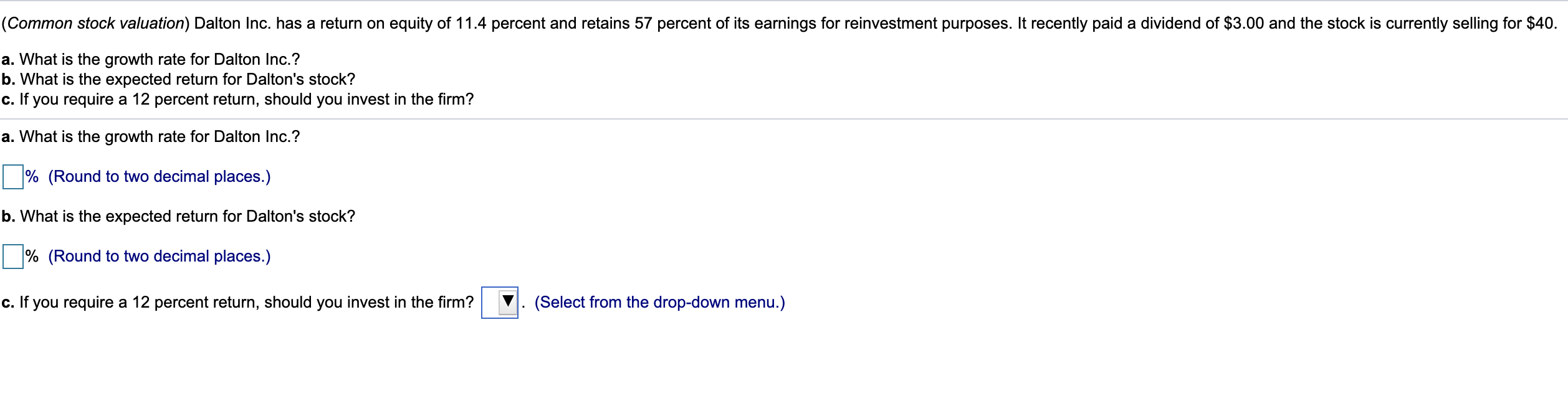This screenshot has height=411, width=1568.
Task: Click the bold letter b heading in answer section
Action: [x=7, y=216]
